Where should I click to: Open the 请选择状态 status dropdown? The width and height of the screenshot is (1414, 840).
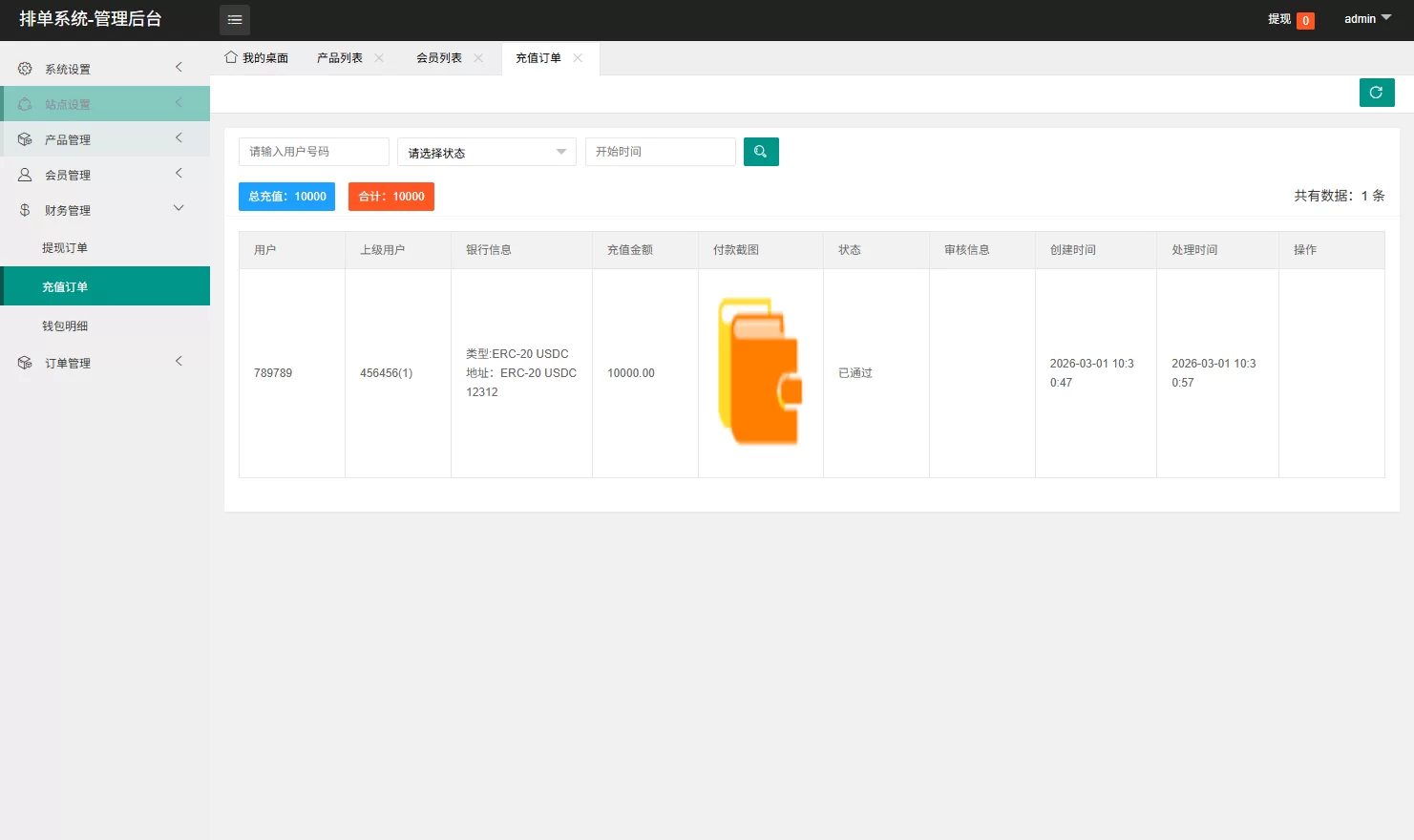486,153
